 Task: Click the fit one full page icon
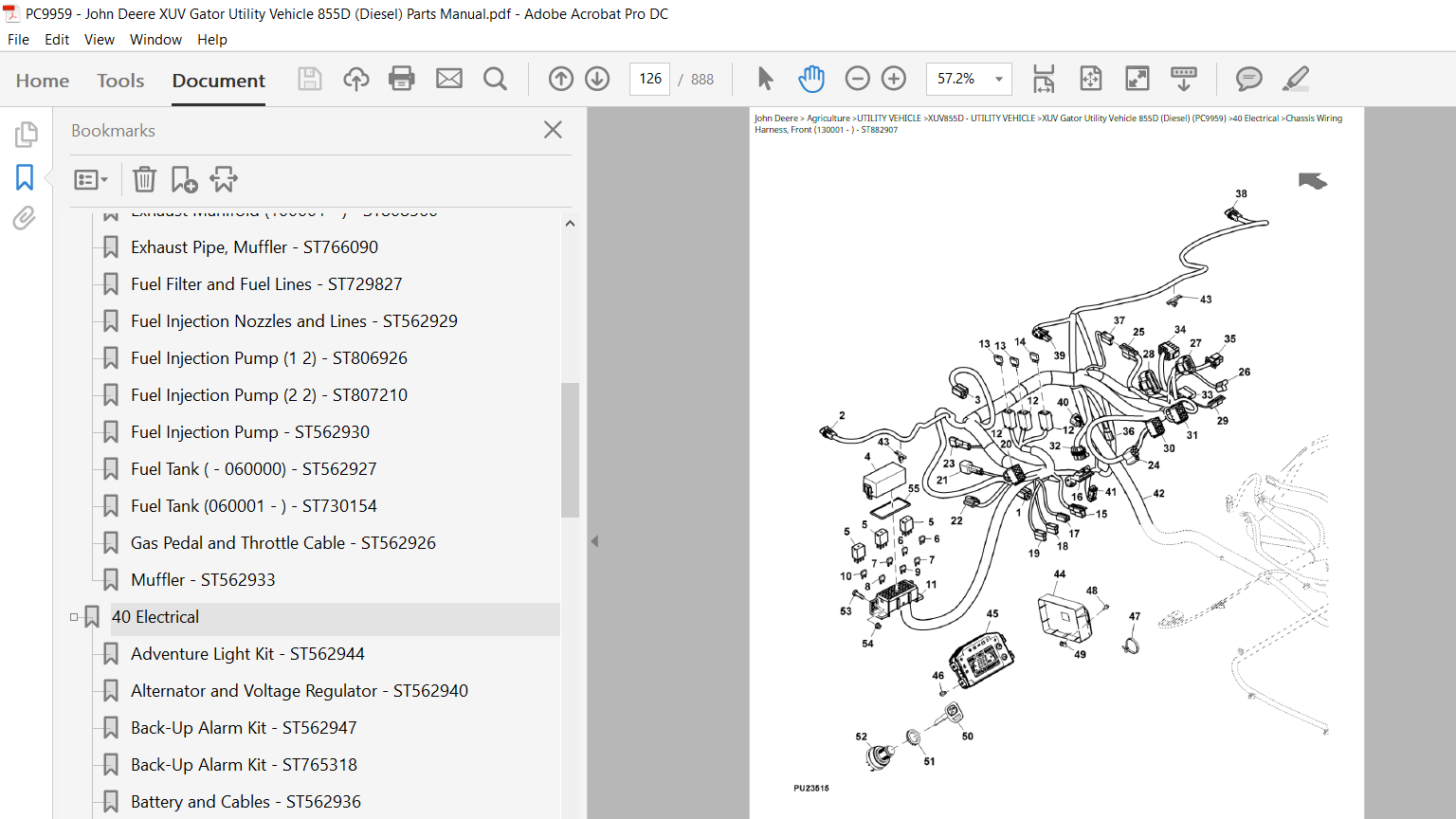pyautogui.click(x=1090, y=79)
